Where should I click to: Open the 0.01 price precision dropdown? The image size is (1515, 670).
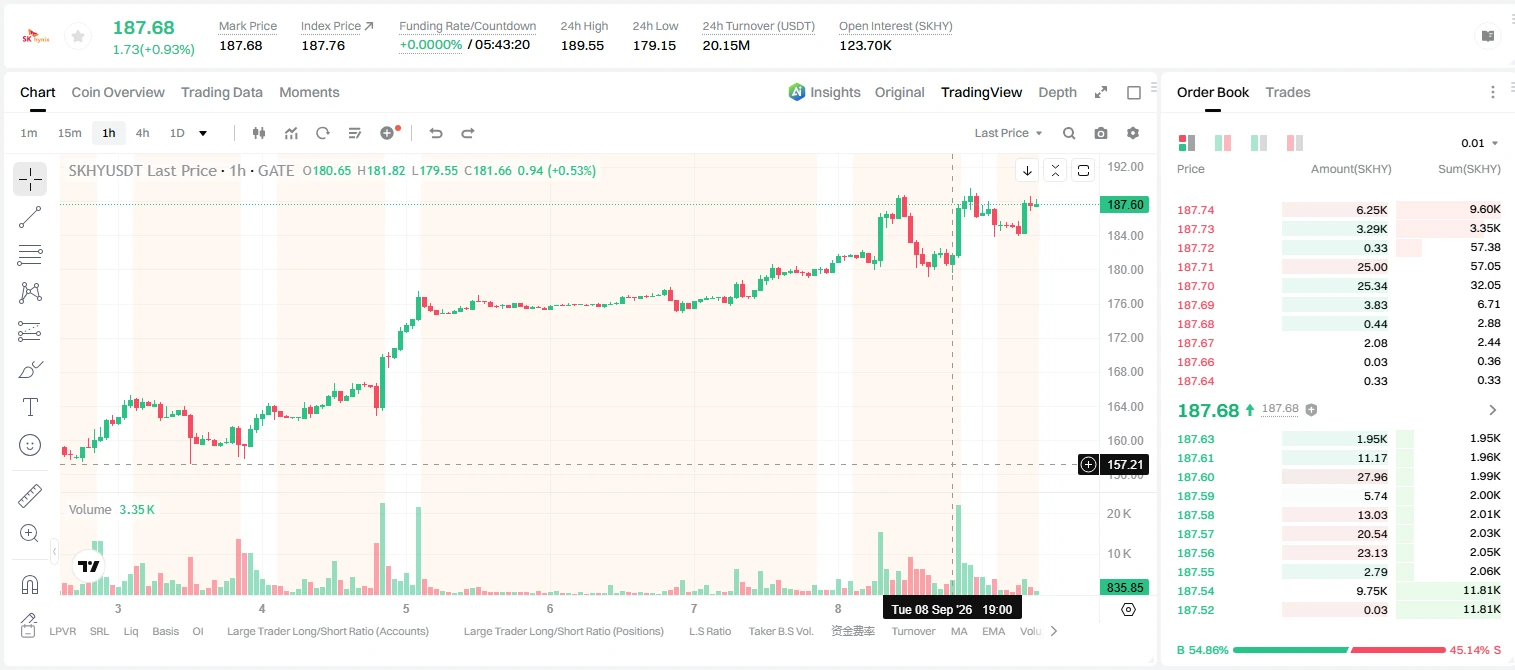pyautogui.click(x=1480, y=143)
